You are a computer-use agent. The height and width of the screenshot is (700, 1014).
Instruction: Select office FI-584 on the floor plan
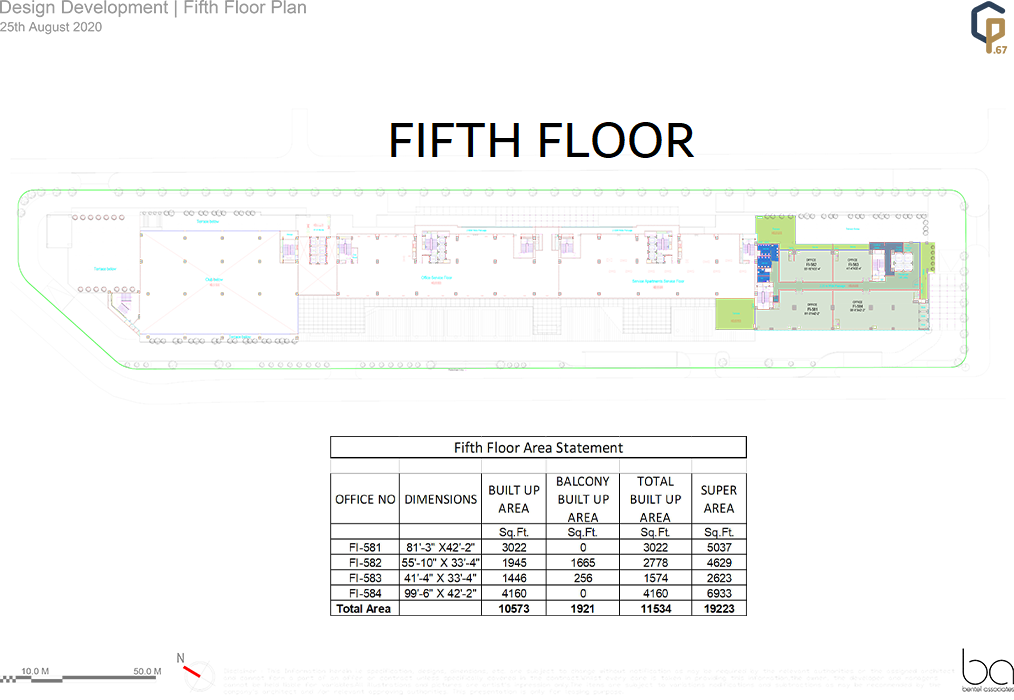[857, 306]
